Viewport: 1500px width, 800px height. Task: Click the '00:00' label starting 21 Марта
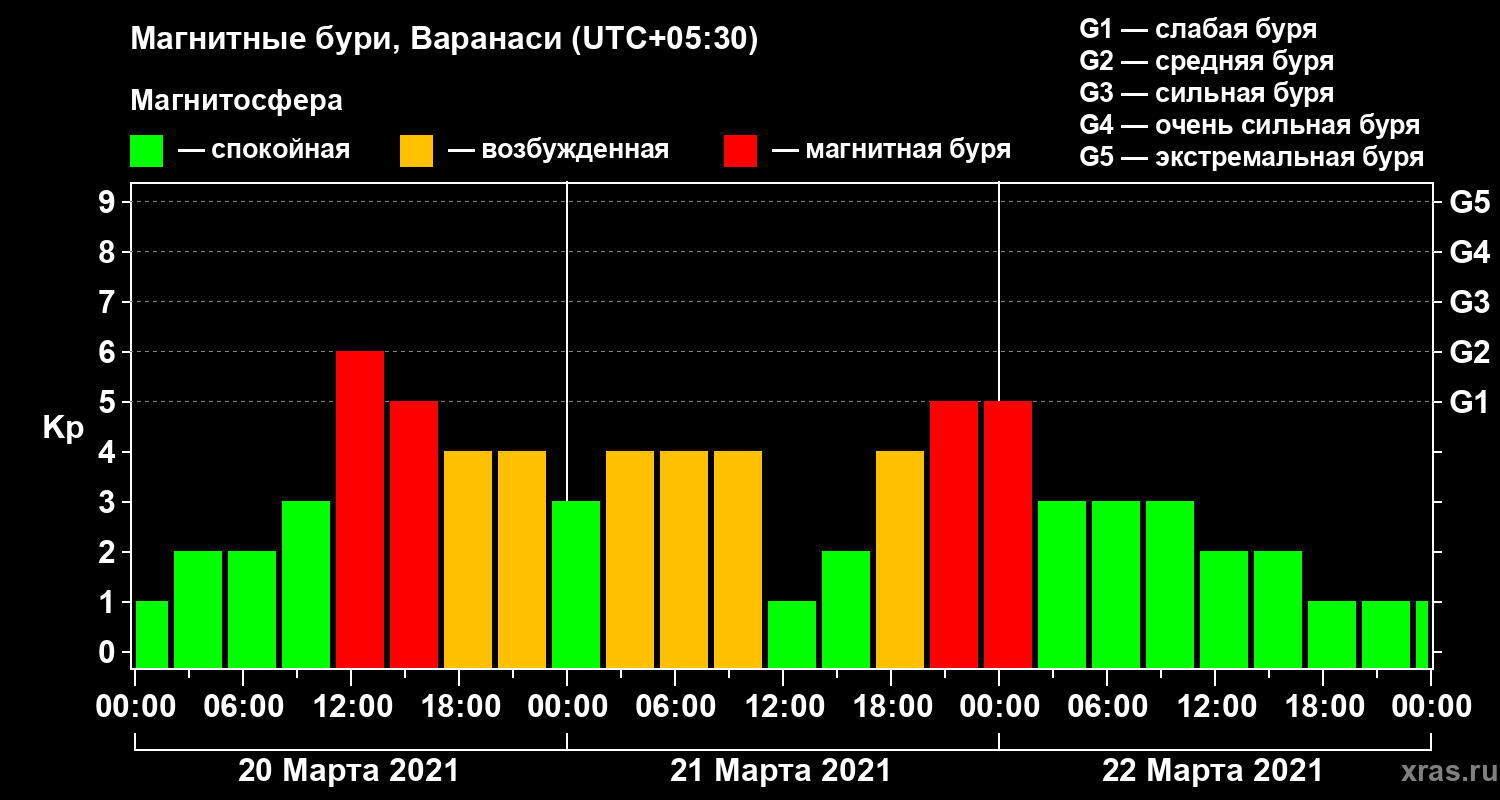point(568,706)
